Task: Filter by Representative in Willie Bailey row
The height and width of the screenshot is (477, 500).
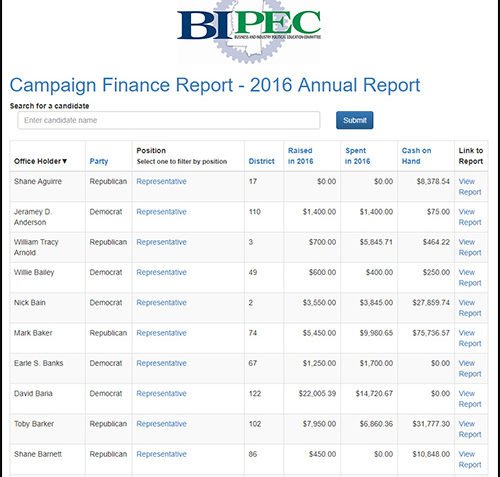Action: coord(161,273)
